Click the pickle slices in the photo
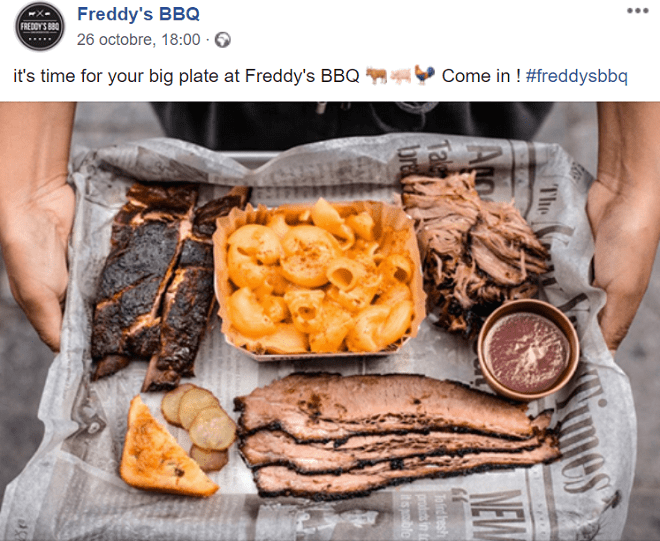The width and height of the screenshot is (660, 541). (200, 425)
